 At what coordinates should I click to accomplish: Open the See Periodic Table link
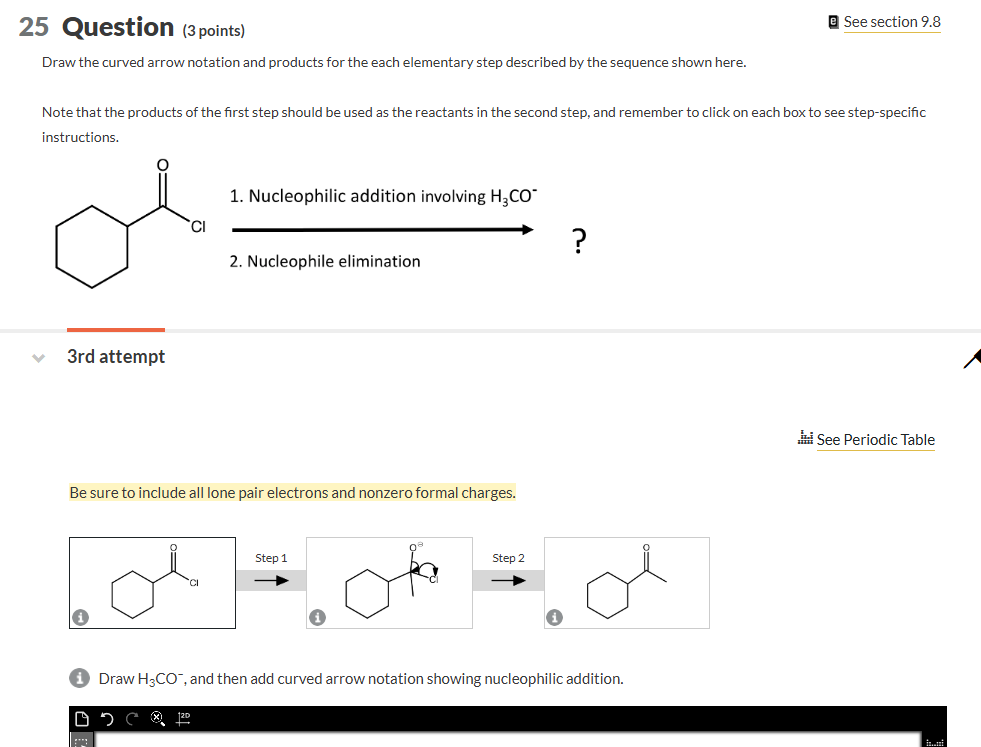point(874,439)
